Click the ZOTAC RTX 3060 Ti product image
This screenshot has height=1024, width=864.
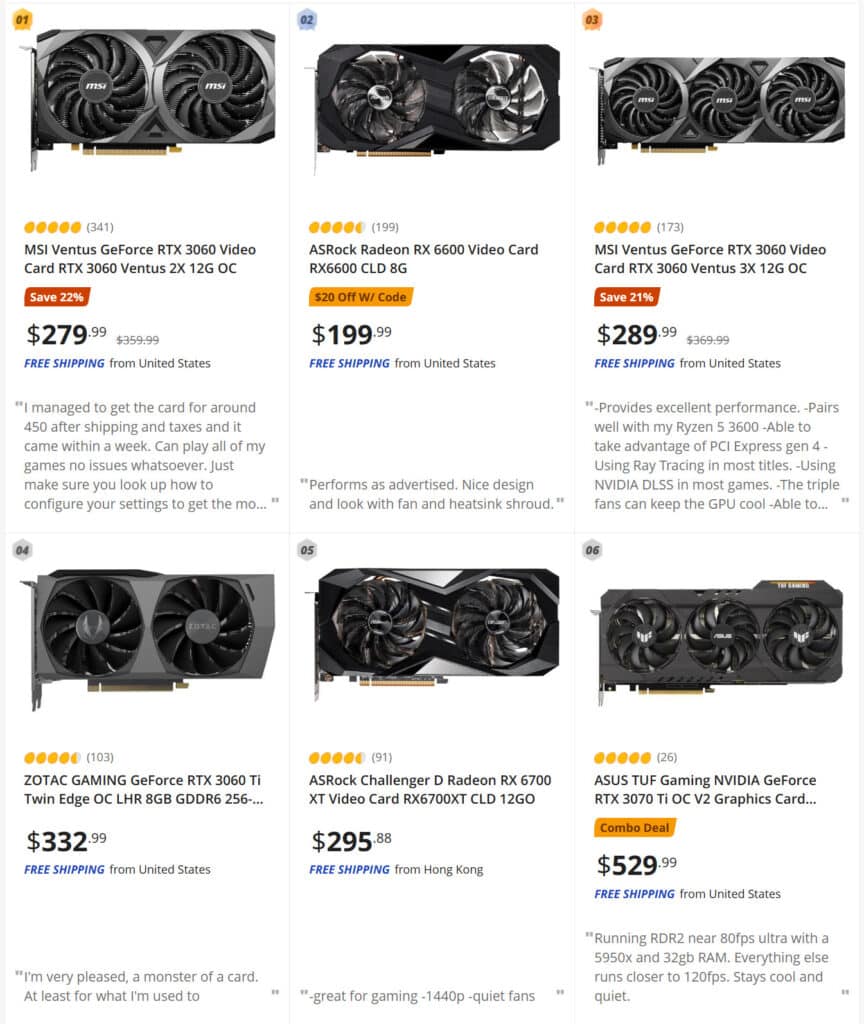click(148, 637)
